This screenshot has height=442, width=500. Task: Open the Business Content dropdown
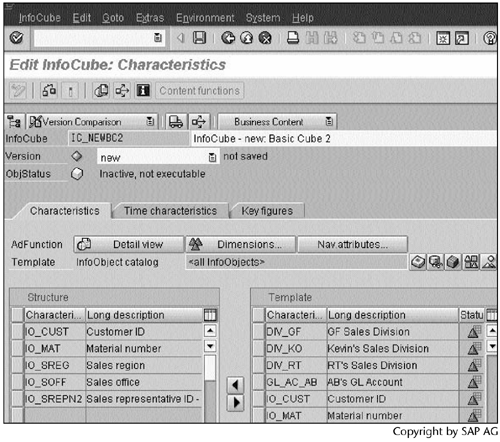329,122
